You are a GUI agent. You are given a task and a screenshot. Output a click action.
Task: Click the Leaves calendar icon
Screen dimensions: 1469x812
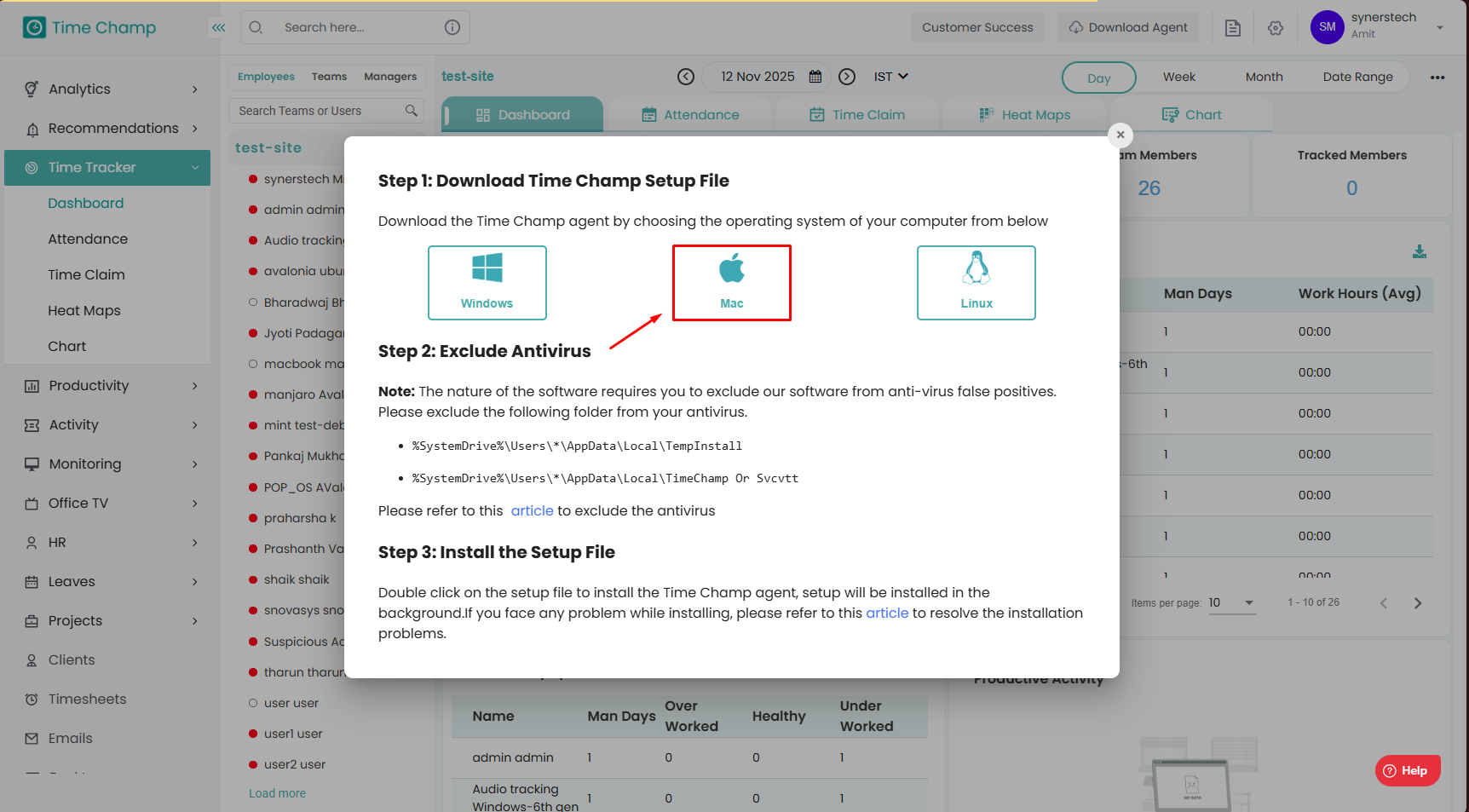32,582
